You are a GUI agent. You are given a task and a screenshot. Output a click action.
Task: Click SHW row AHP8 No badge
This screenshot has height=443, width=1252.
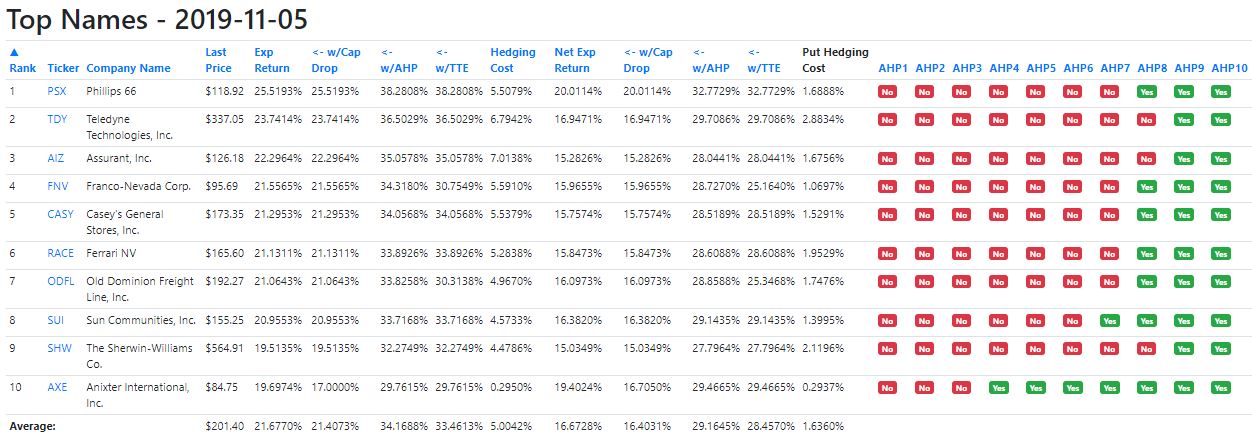click(1146, 349)
